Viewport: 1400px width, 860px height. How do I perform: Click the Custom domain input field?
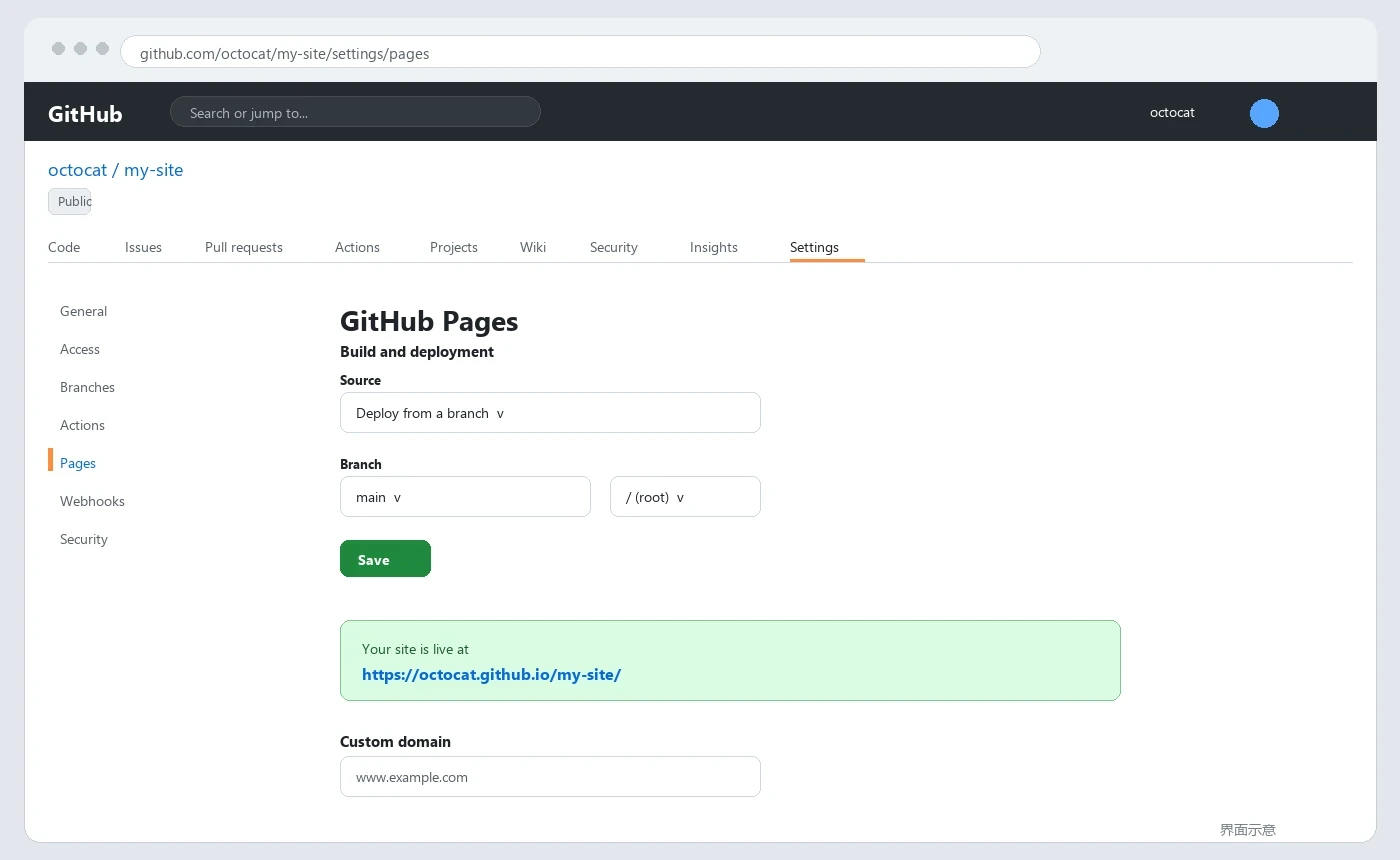pos(550,776)
